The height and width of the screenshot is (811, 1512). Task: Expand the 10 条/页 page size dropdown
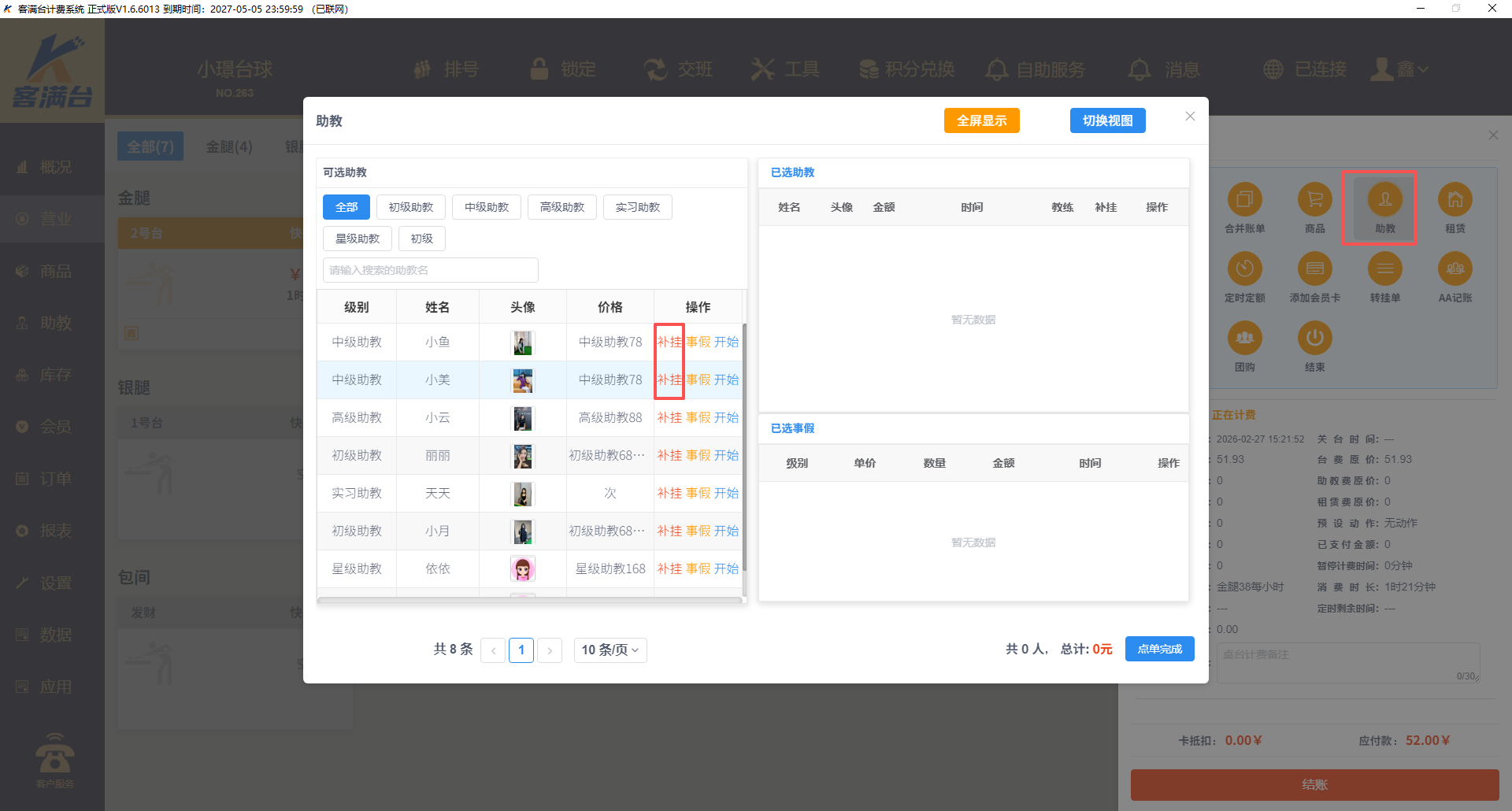click(610, 650)
